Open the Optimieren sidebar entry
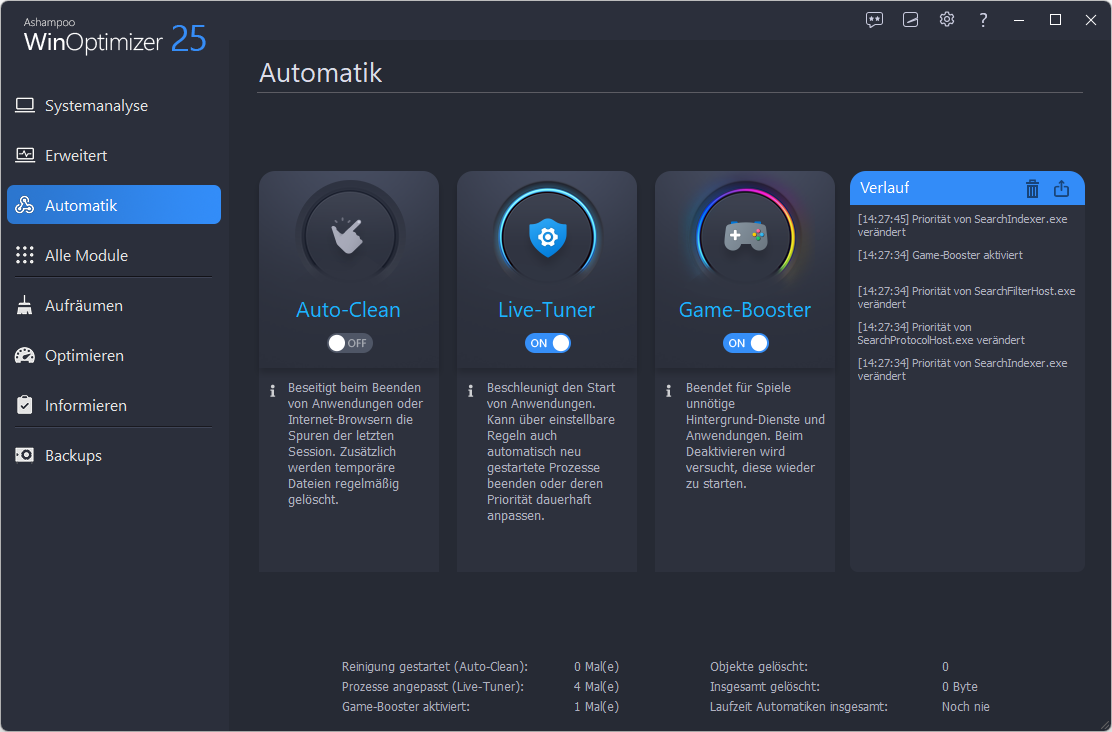The width and height of the screenshot is (1112, 732). click(84, 356)
